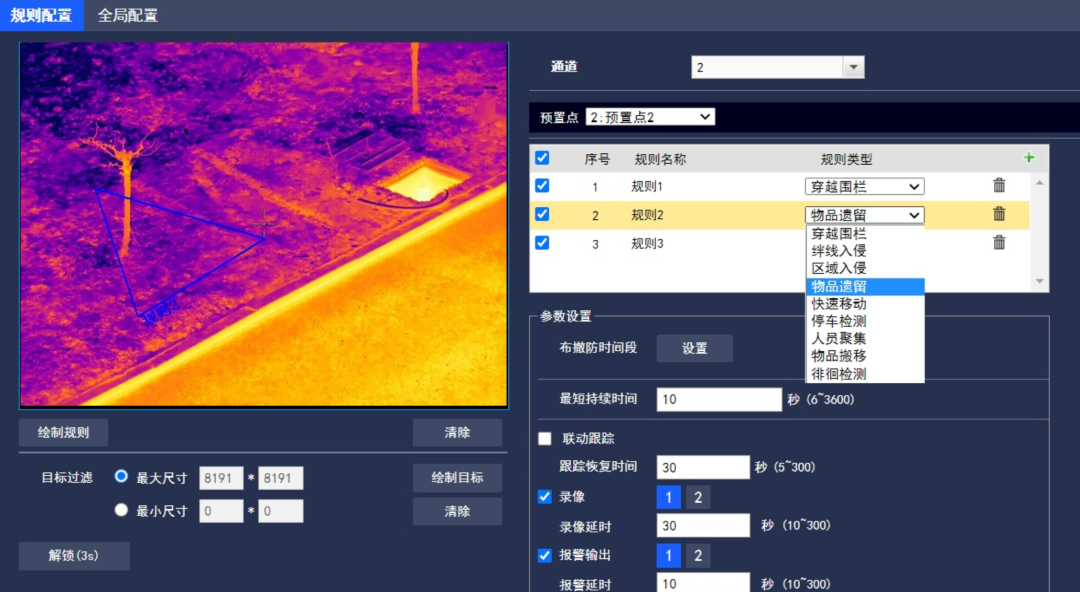The height and width of the screenshot is (592, 1080).
Task: Switch to the 全局配置 tab
Action: coord(127,14)
